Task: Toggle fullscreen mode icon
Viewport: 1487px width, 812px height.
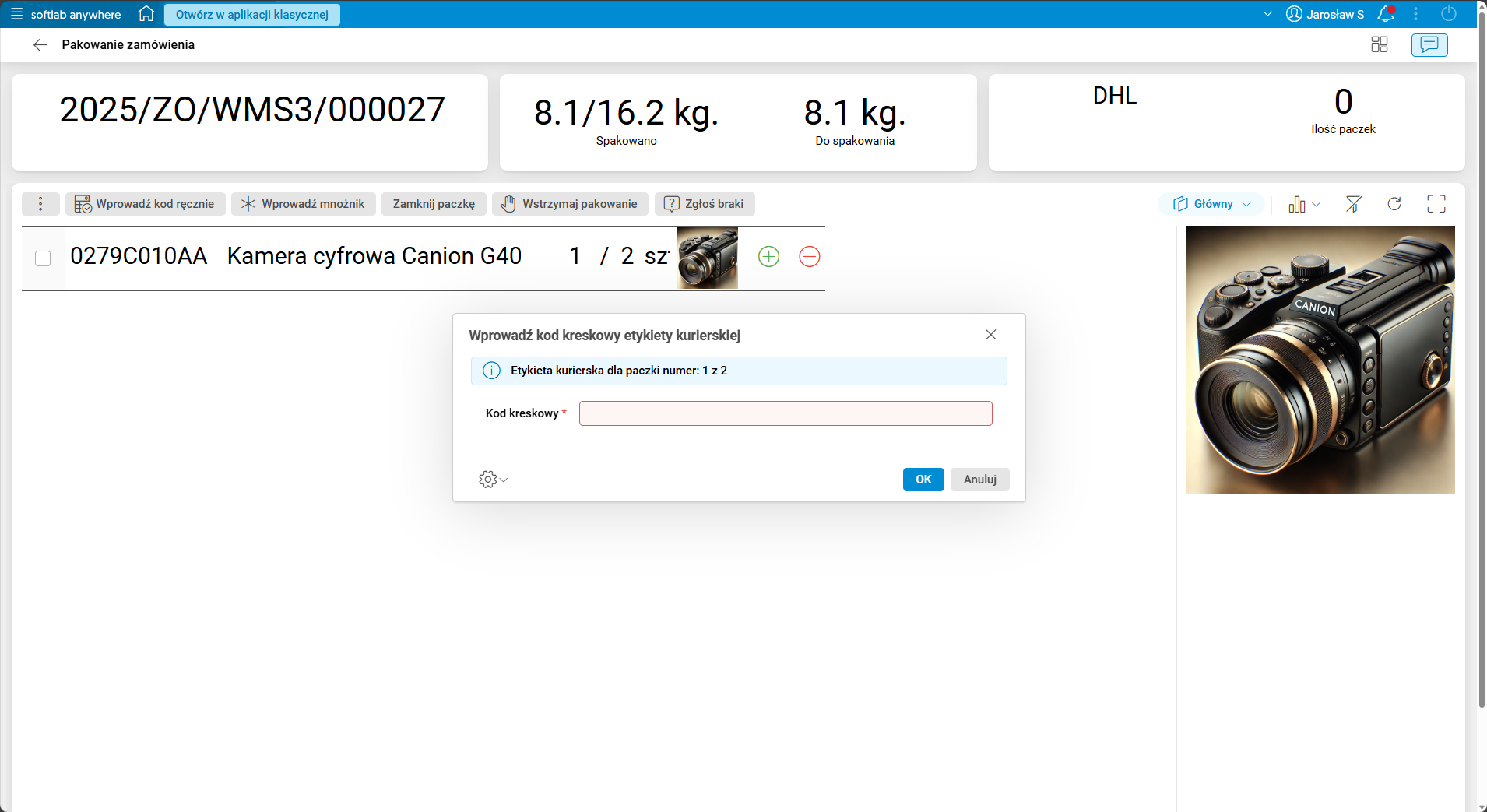Action: coord(1436,204)
